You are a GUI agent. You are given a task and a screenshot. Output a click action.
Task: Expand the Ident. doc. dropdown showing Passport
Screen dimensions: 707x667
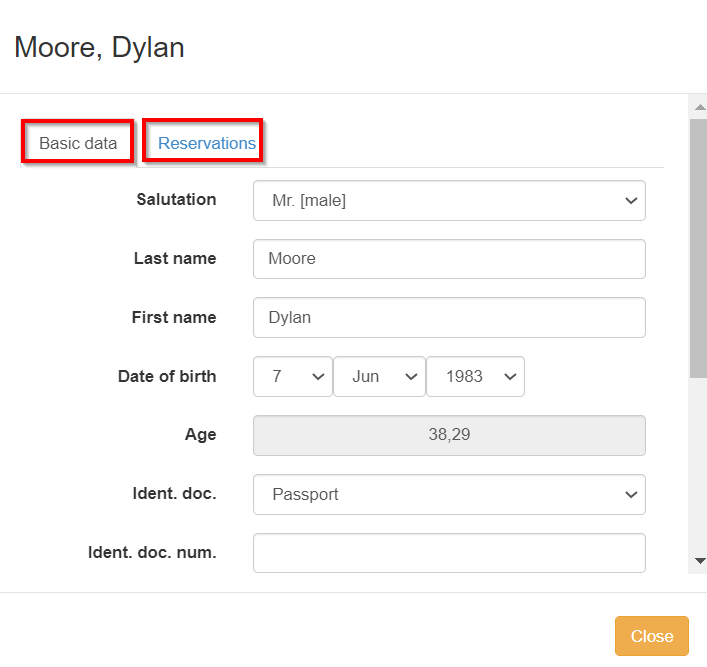449,495
